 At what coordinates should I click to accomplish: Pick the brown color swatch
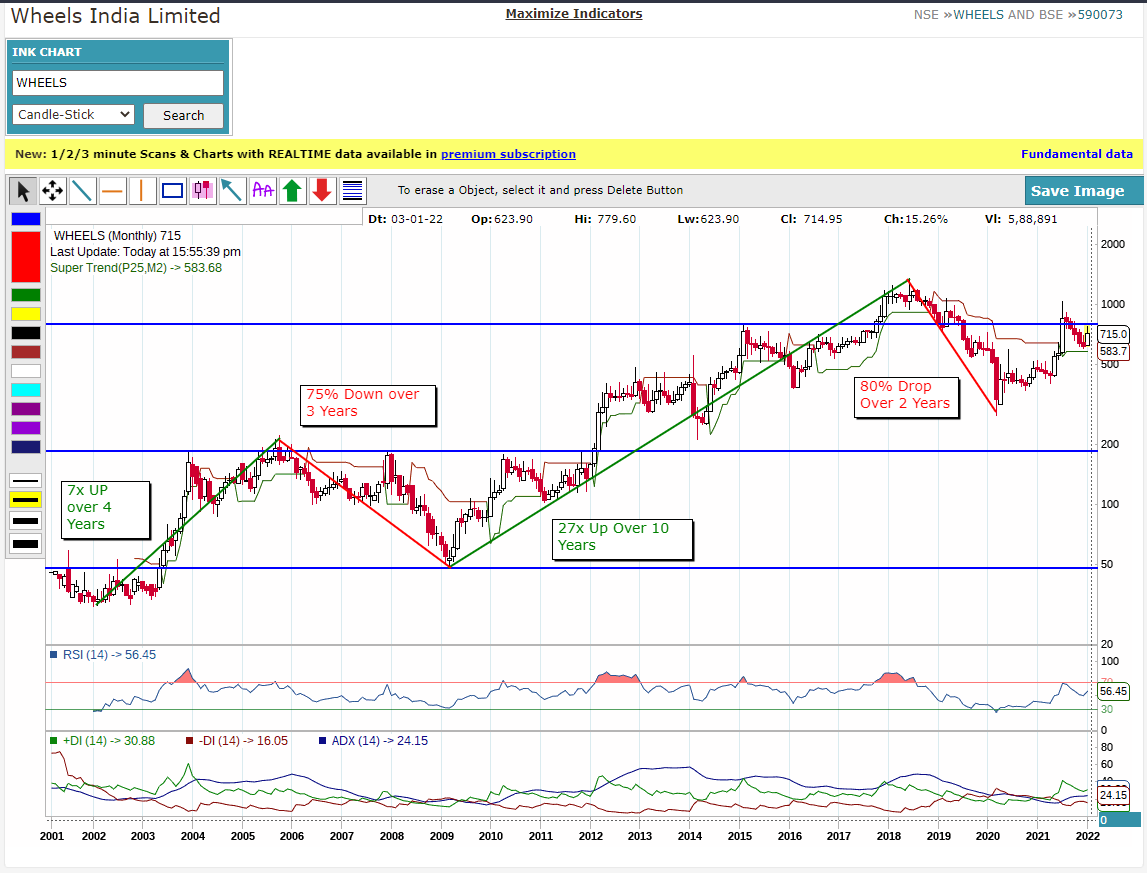tap(26, 352)
